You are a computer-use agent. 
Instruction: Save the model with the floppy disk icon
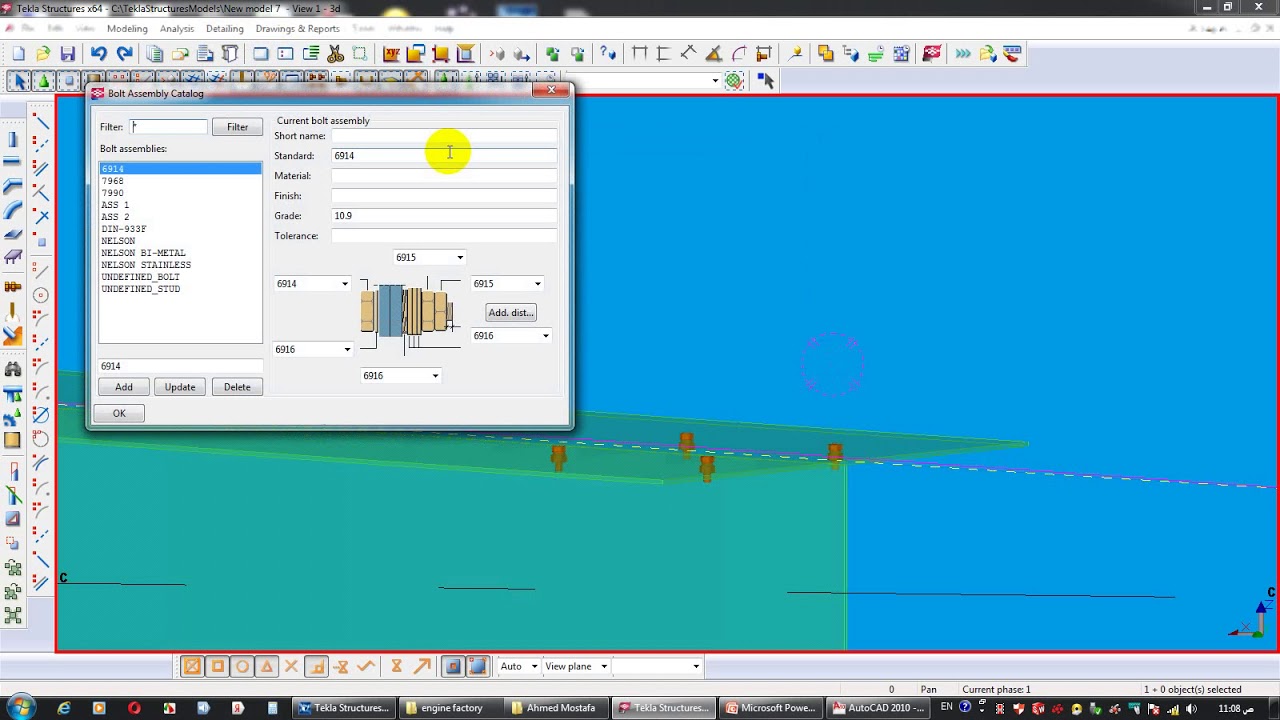coord(68,54)
